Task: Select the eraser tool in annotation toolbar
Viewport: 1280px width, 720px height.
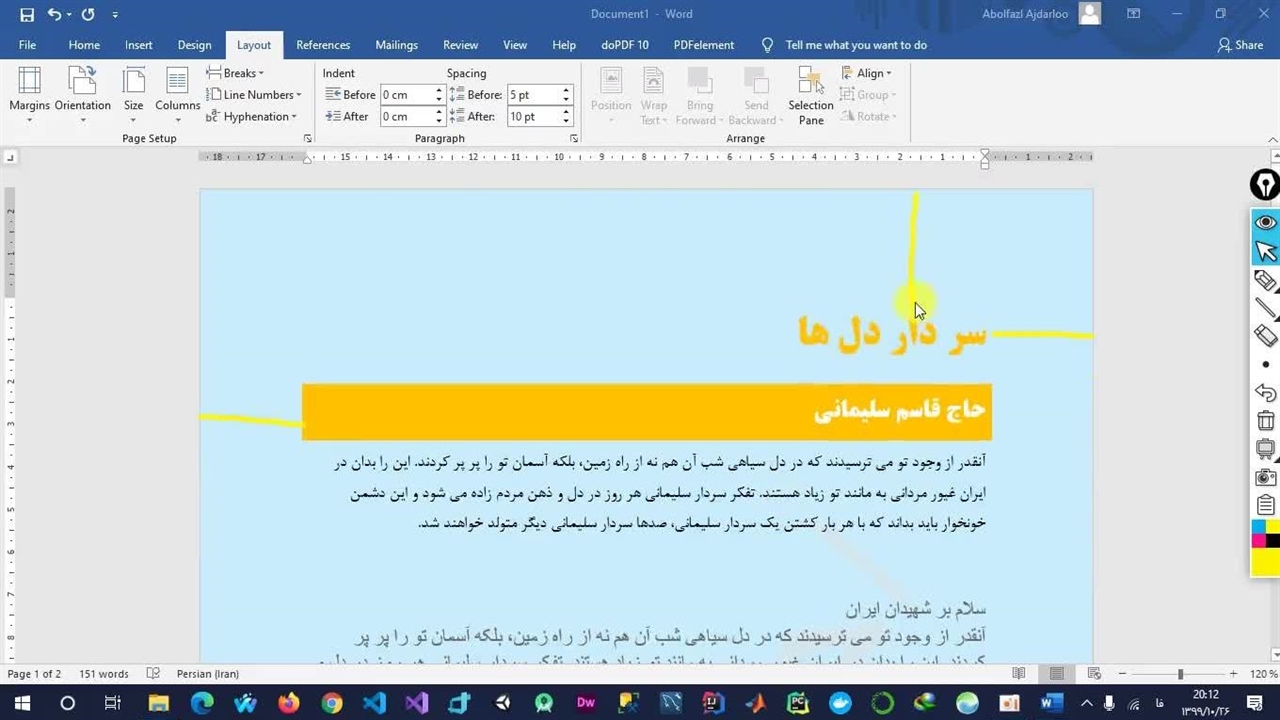Action: point(1265,336)
